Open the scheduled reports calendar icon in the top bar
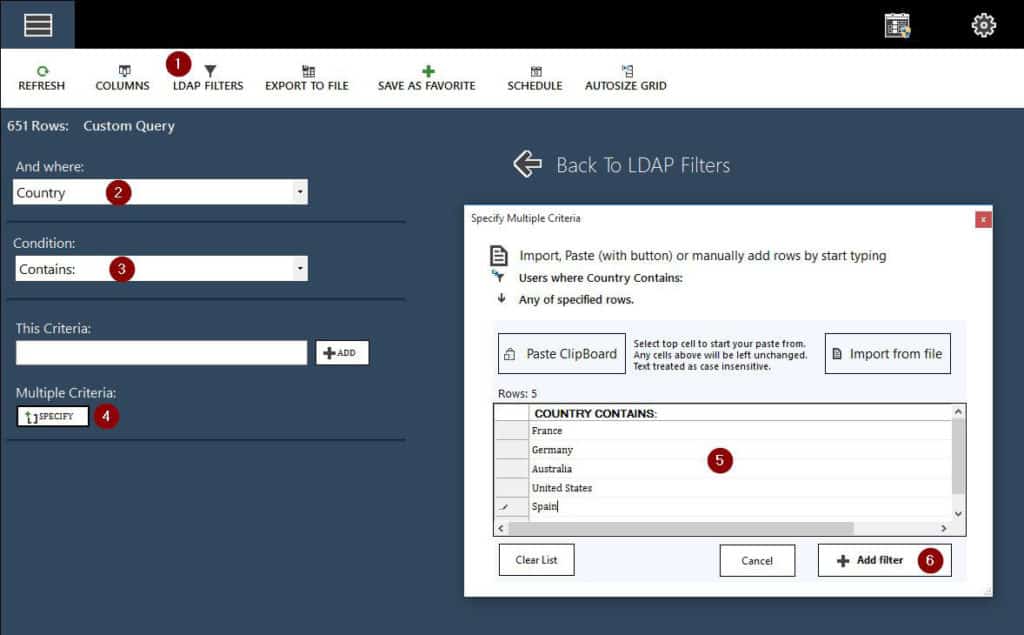The image size is (1024, 635). click(x=897, y=25)
